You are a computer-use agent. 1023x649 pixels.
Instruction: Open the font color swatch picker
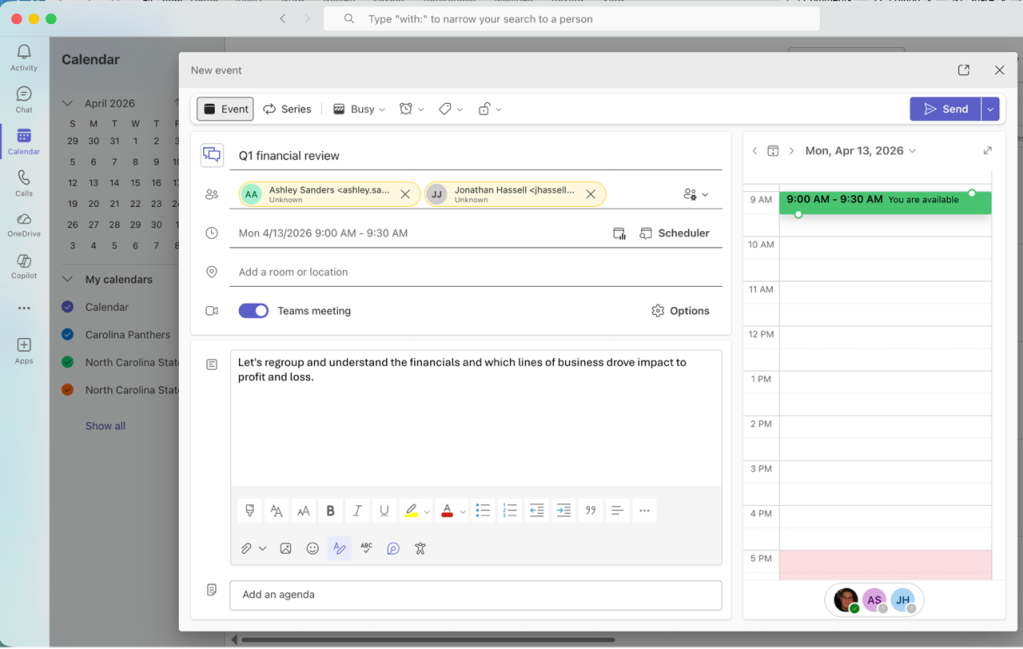click(447, 510)
